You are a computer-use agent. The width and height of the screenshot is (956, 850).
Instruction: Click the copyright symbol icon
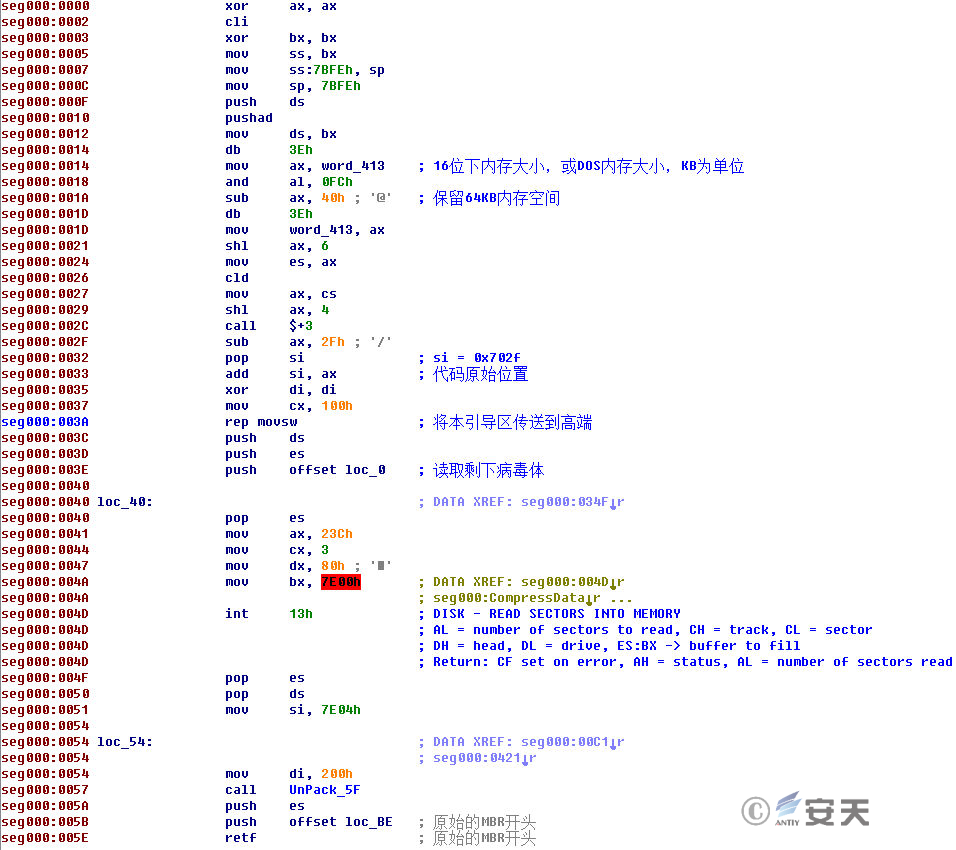click(755, 812)
